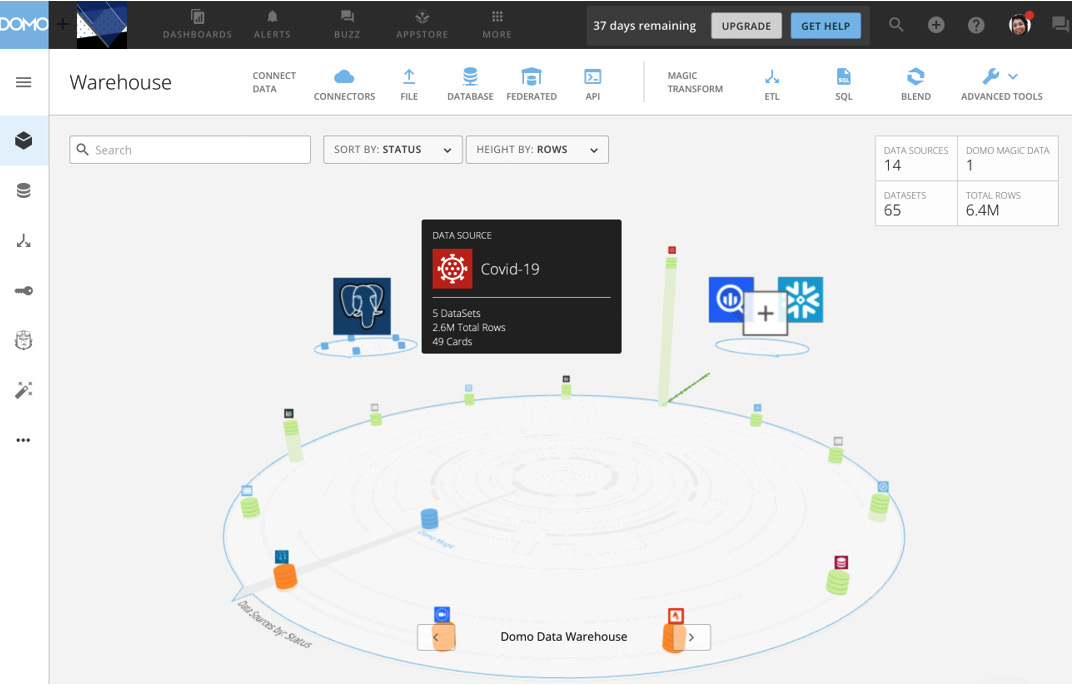The width and height of the screenshot is (1072, 685).
Task: Open the Dashboards menu
Action: pyautogui.click(x=197, y=25)
